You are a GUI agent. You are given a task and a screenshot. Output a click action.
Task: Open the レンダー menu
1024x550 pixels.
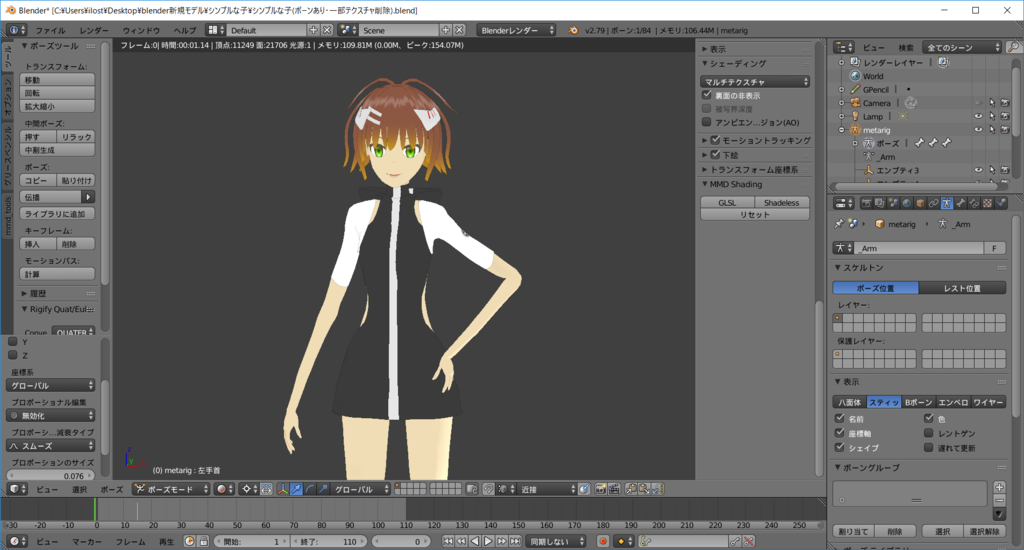coord(94,30)
